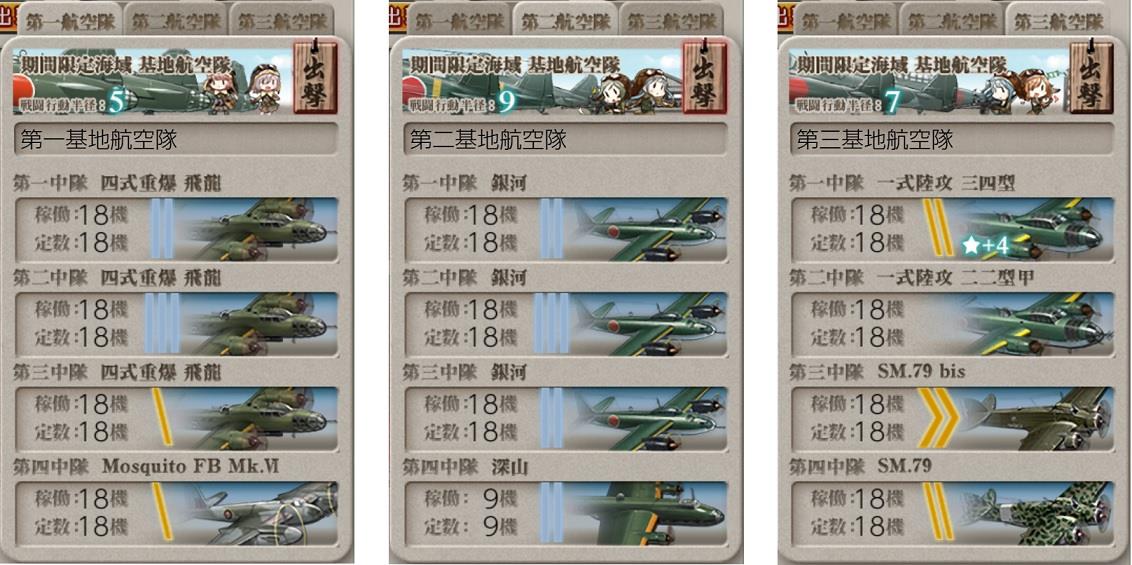Click the 深山 bomber aircraft image

pyautogui.click(x=644, y=514)
